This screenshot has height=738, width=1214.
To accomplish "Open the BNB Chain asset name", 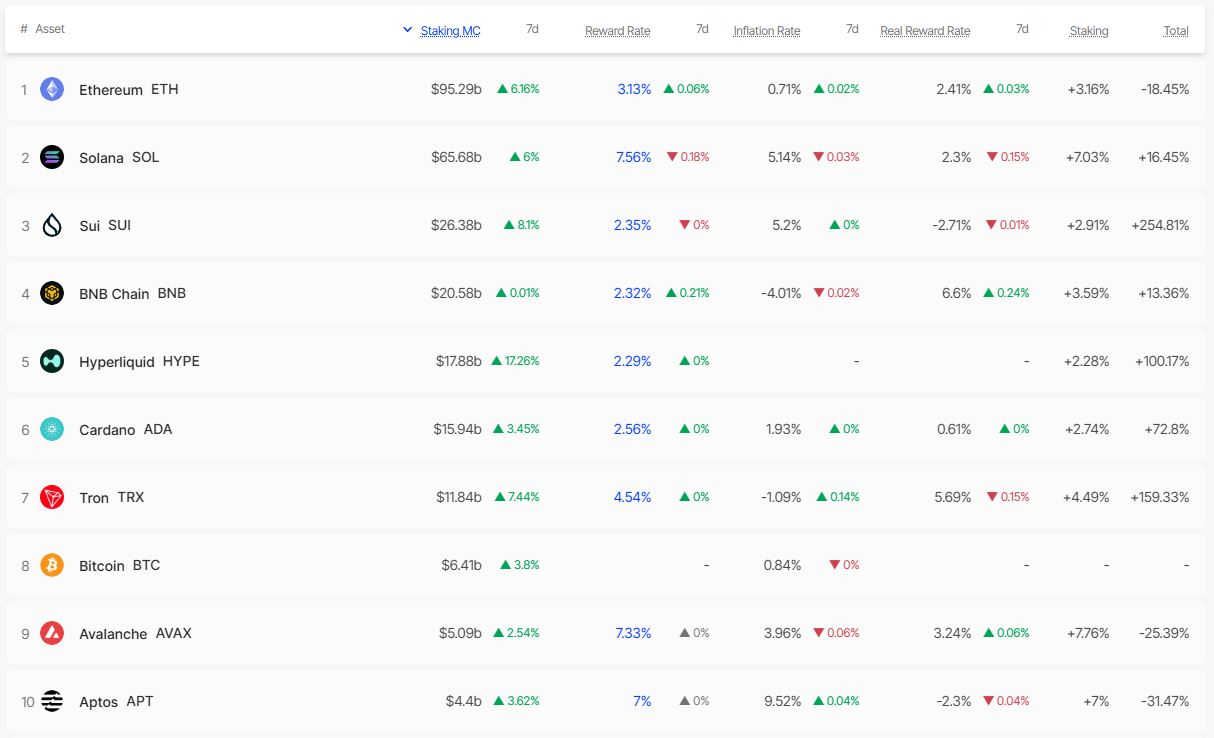I will [x=133, y=293].
